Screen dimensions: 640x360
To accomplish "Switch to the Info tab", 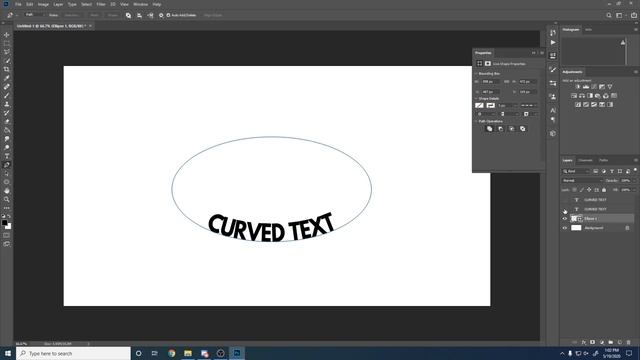I will coord(588,30).
